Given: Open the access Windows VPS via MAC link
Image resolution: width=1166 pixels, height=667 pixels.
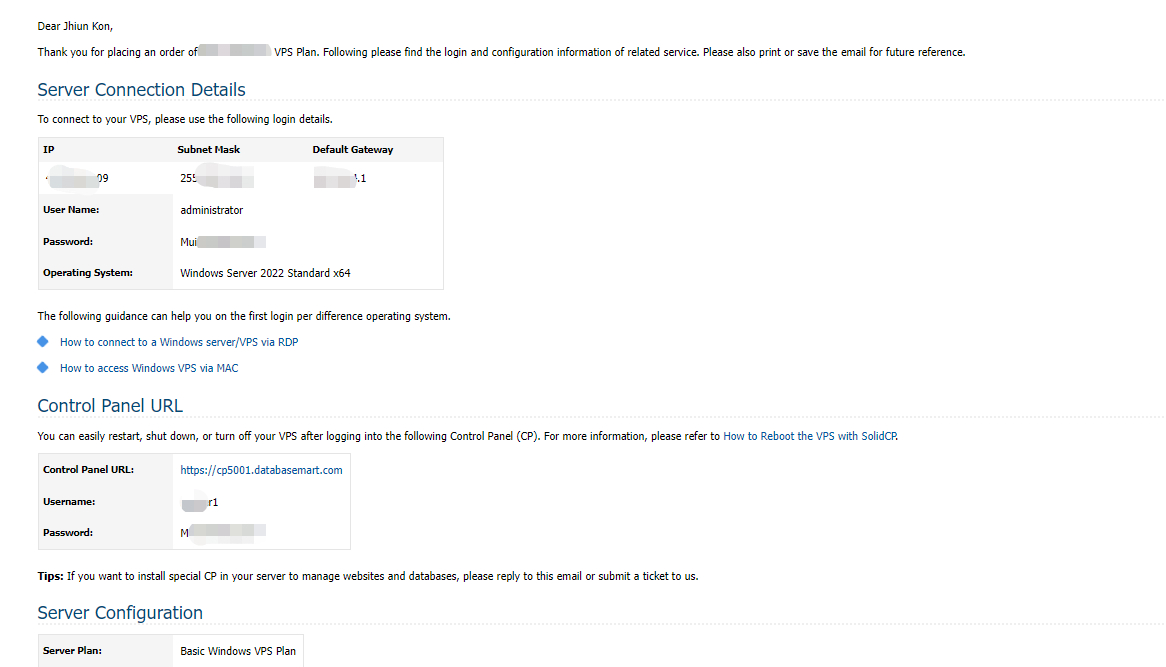Looking at the screenshot, I should (149, 368).
